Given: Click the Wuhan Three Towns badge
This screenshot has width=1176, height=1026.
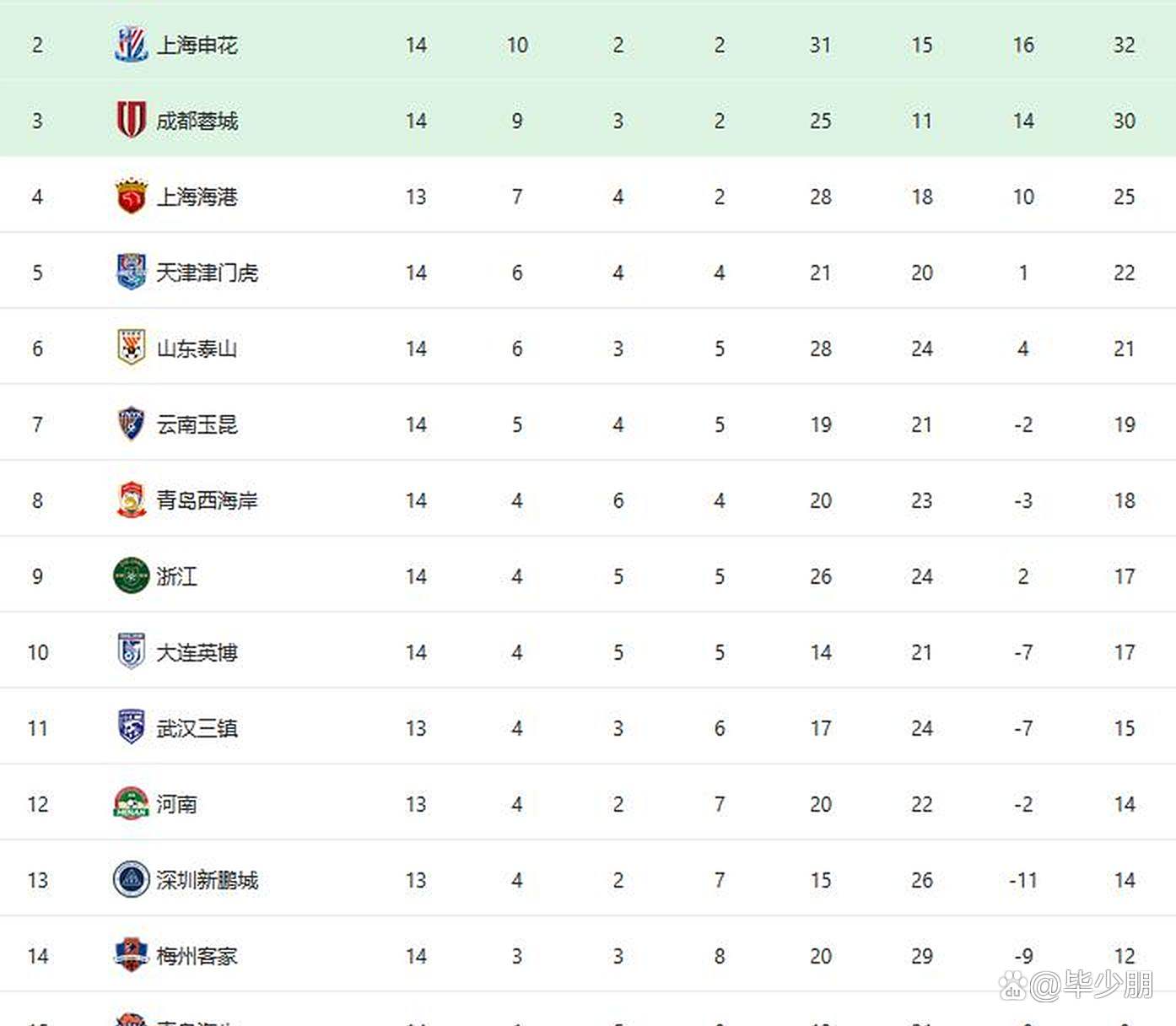Looking at the screenshot, I should click(131, 727).
